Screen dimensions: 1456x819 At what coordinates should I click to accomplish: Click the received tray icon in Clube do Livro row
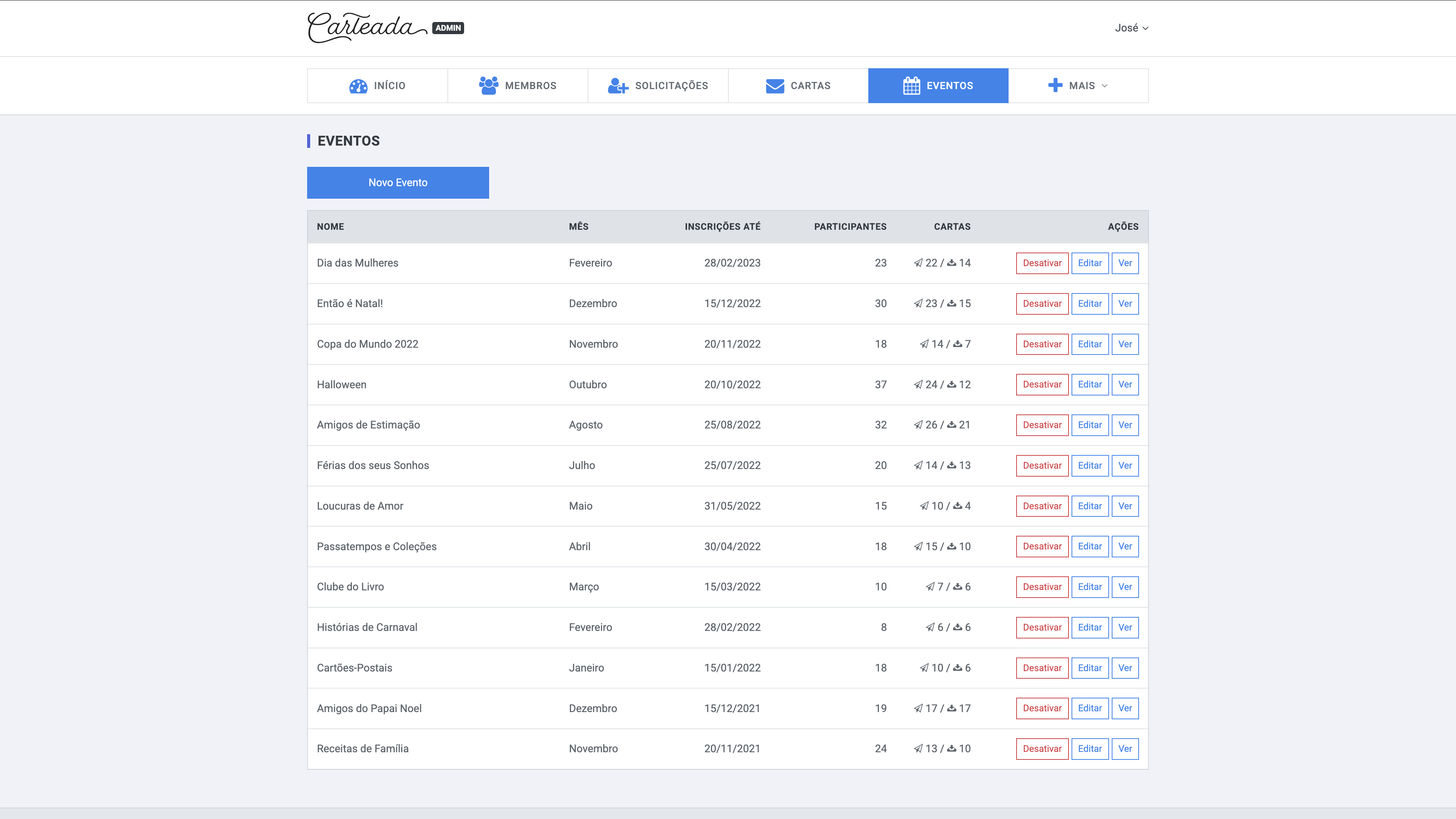coord(957,587)
